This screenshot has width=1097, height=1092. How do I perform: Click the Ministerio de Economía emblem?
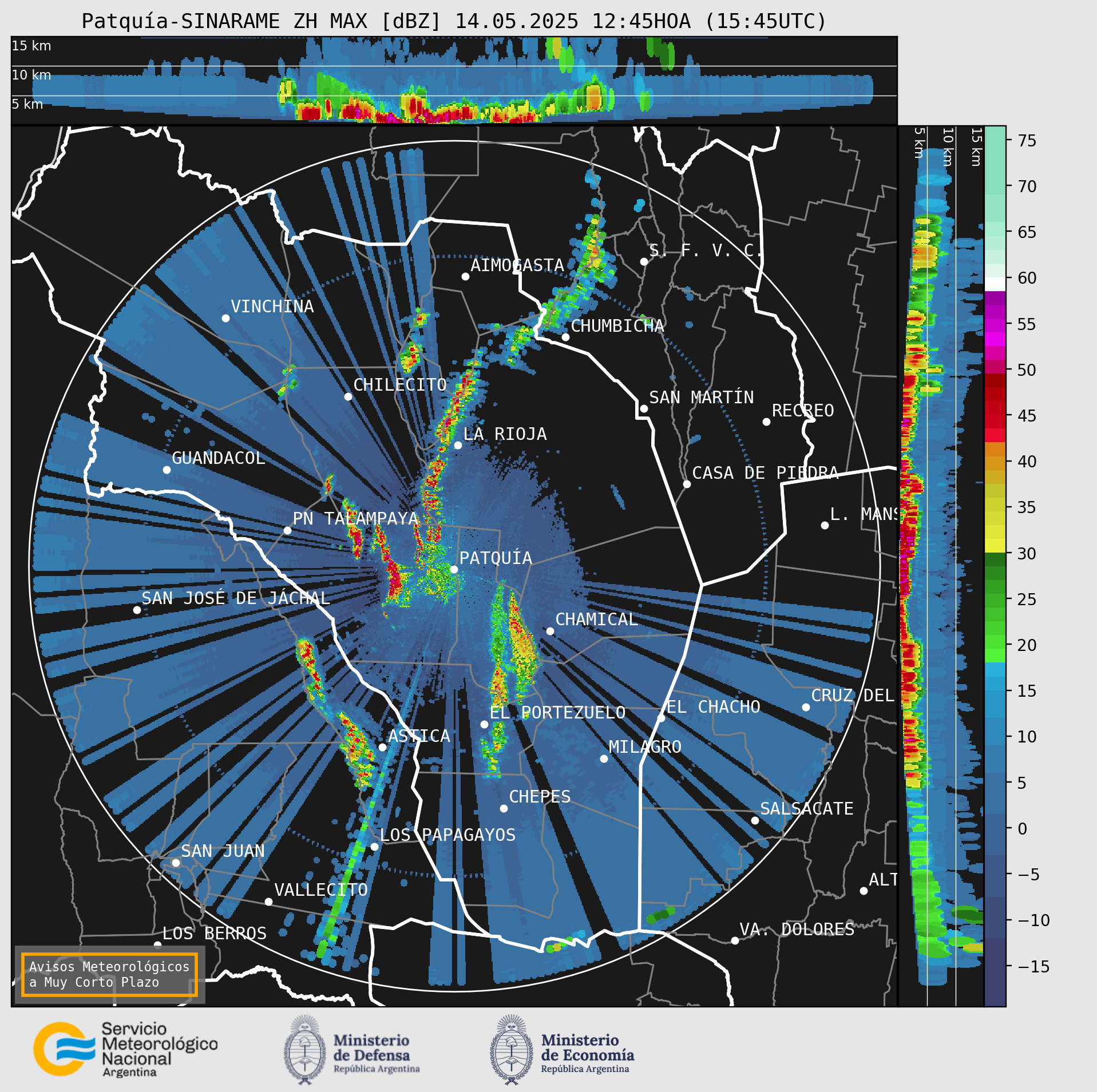pyautogui.click(x=512, y=1050)
